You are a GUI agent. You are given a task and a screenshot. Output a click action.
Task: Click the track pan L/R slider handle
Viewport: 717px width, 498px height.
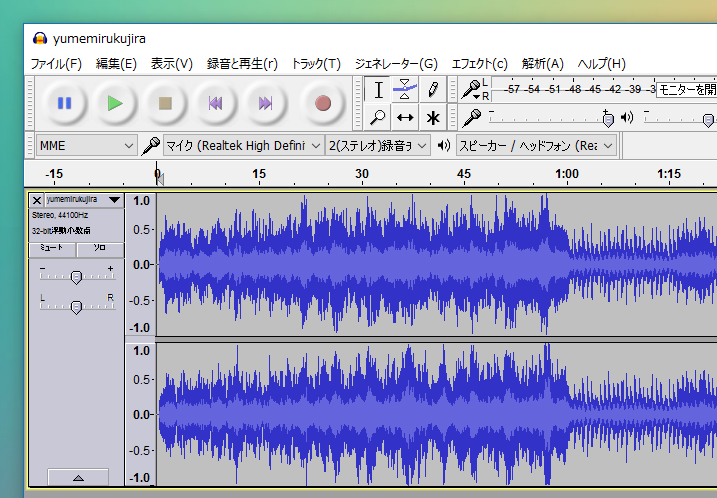point(76,307)
